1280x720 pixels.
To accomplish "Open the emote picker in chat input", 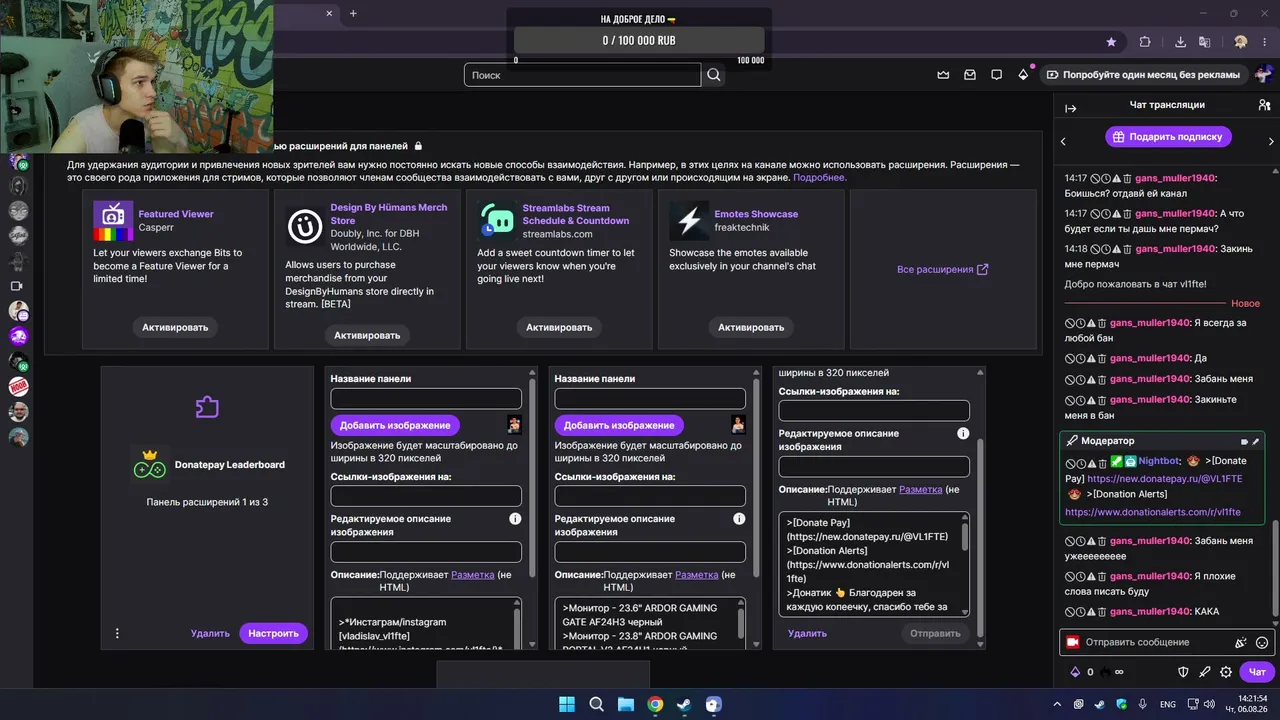I will coord(1262,642).
